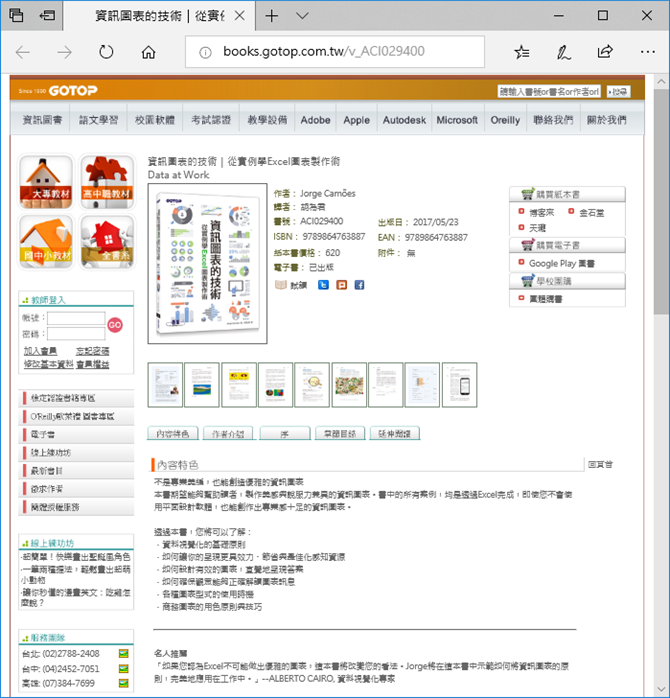
Task: Click the first preview page thumbnail
Action: pyautogui.click(x=165, y=385)
